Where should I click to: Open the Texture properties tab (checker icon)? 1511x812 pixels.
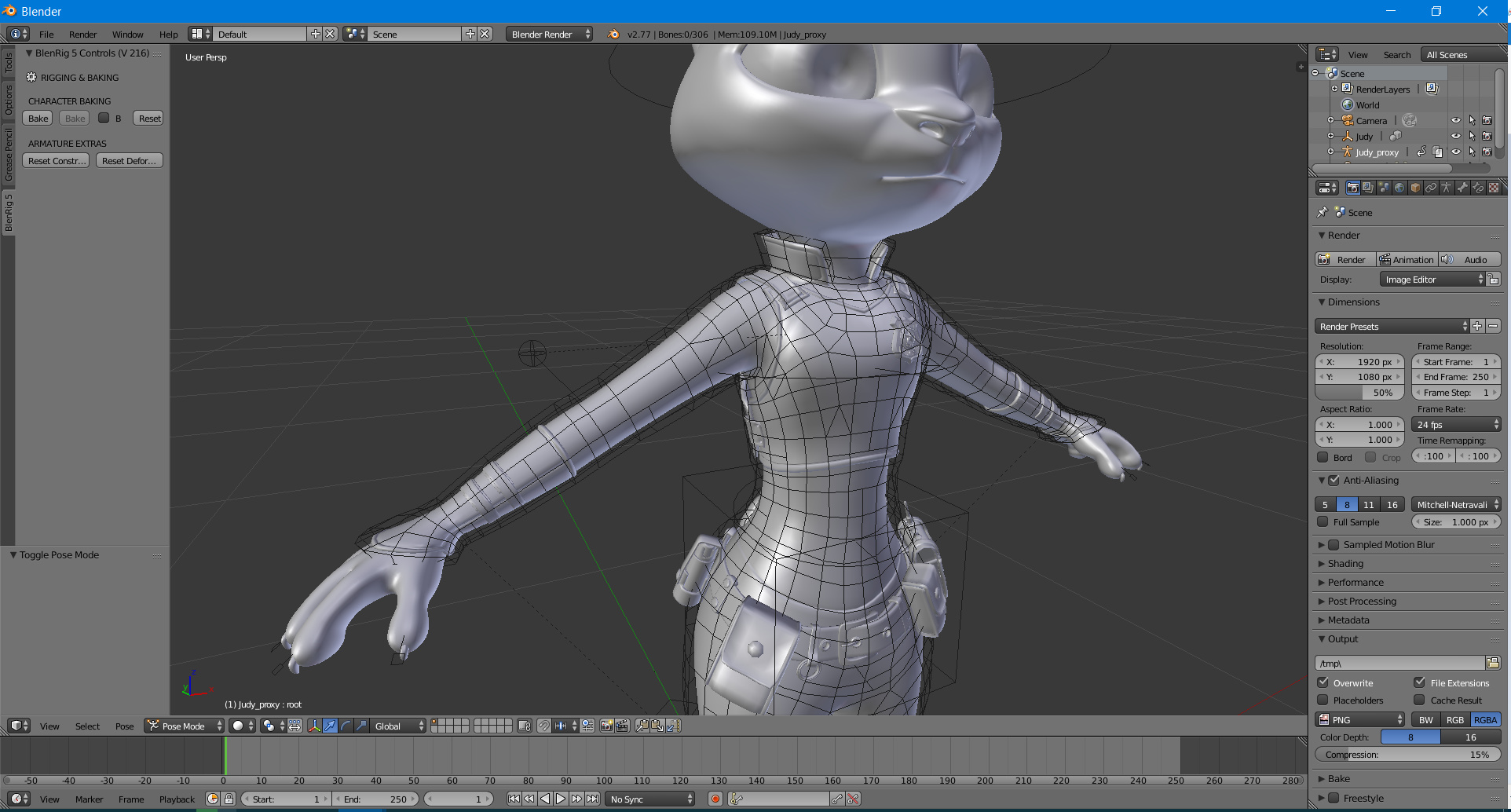tap(1494, 188)
